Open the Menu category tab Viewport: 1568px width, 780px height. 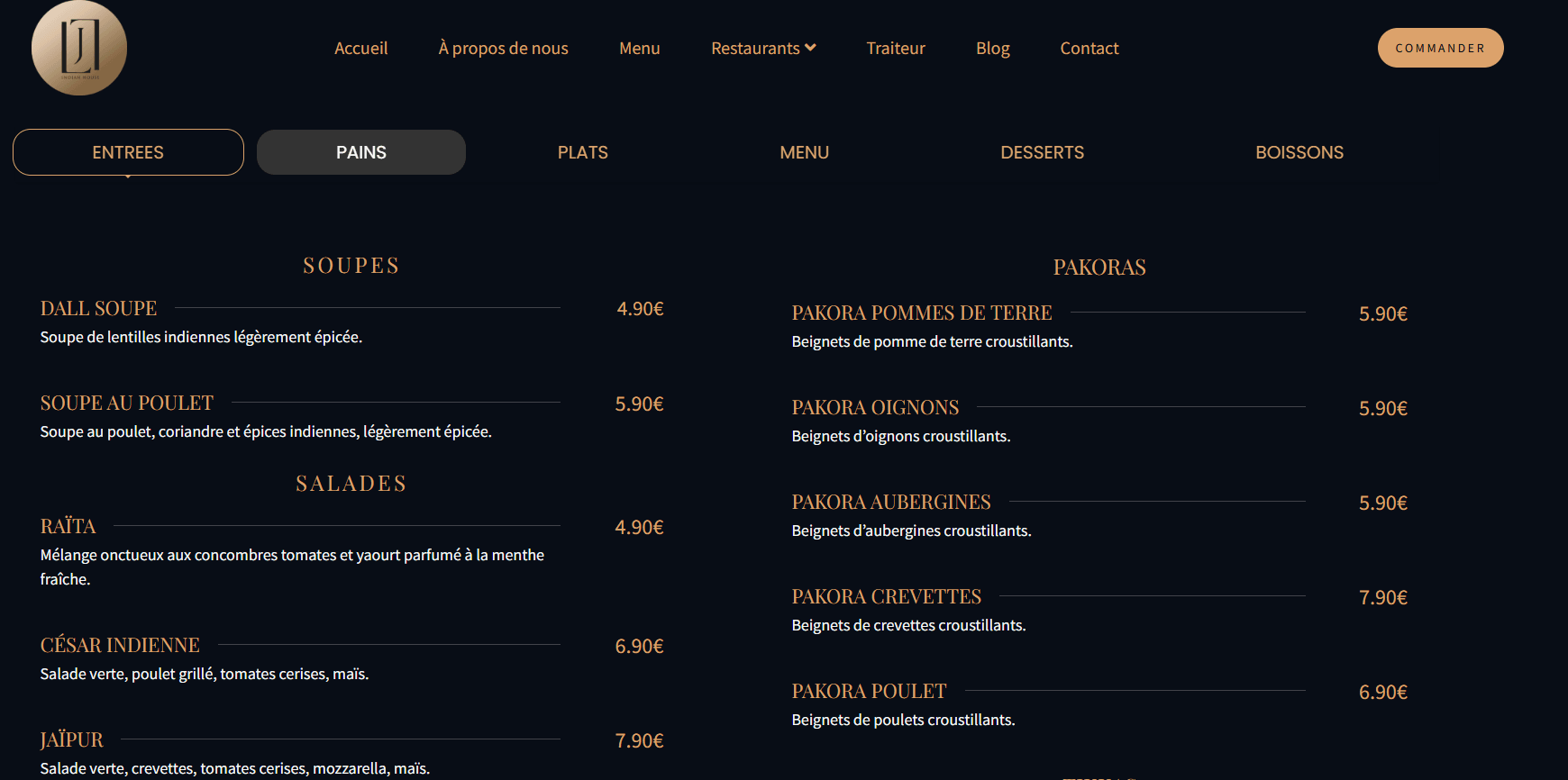[x=804, y=152]
